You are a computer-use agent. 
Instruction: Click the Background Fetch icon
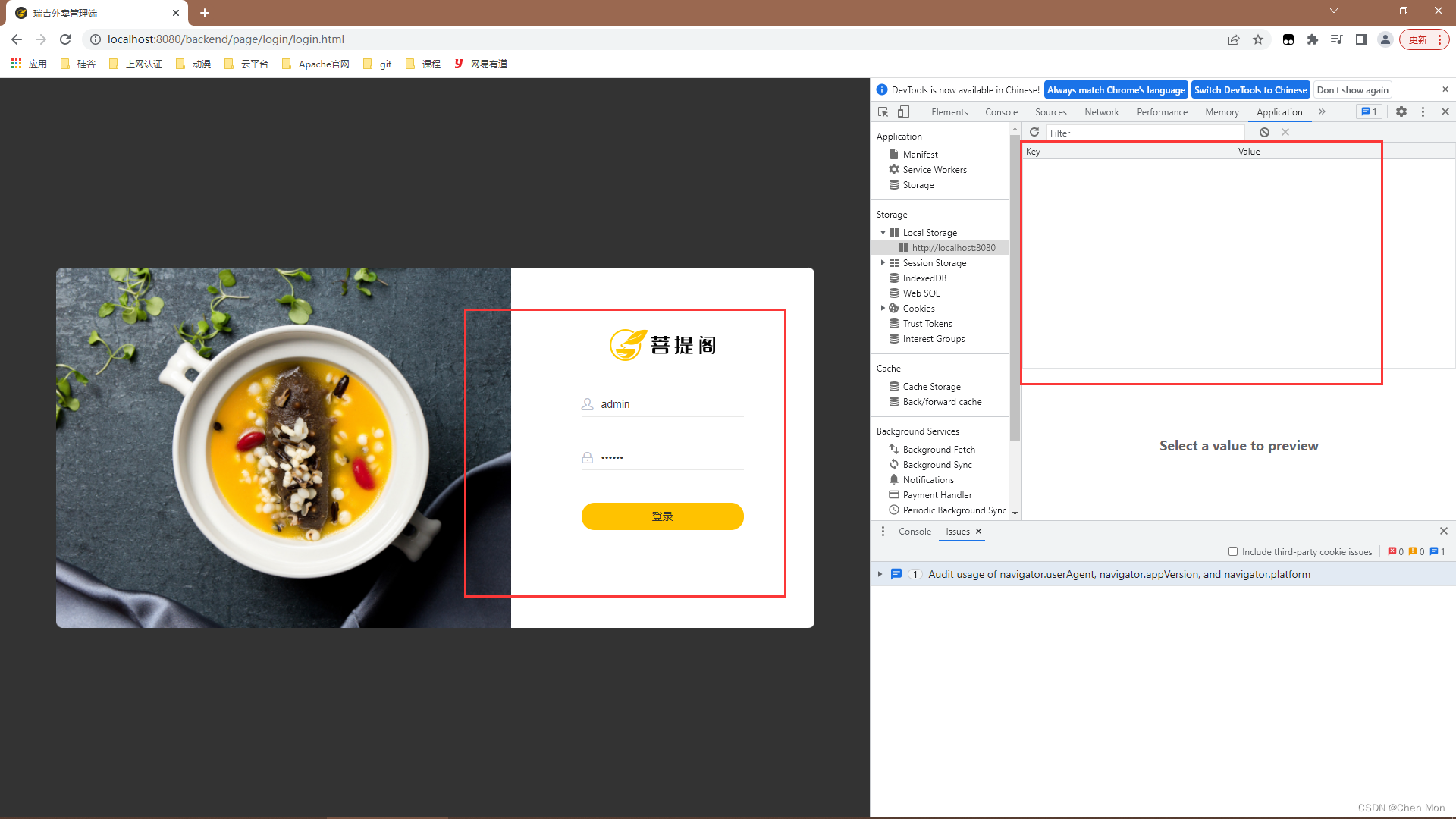(893, 448)
